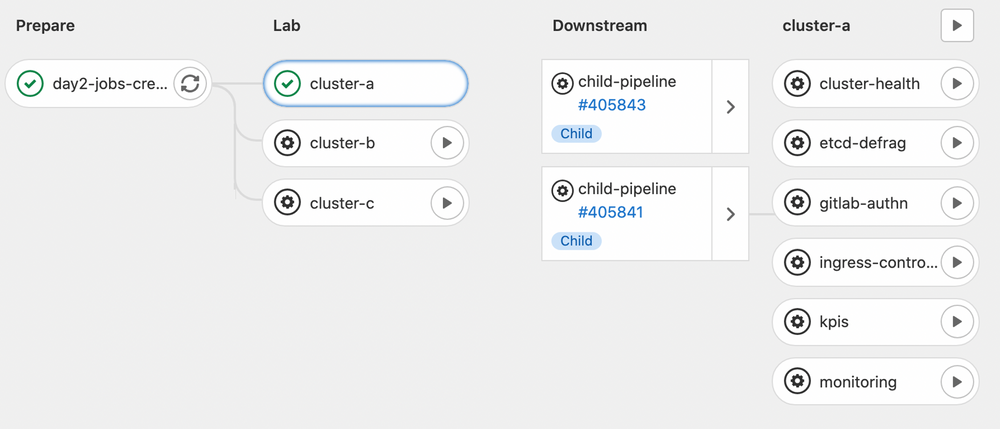Viewport: 1000px width, 429px height.
Task: Expand child pipeline #405843 chevron
Action: (730, 106)
